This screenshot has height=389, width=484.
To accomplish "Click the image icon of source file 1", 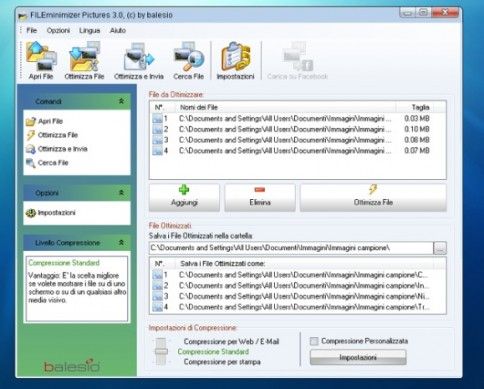I will 157,119.
